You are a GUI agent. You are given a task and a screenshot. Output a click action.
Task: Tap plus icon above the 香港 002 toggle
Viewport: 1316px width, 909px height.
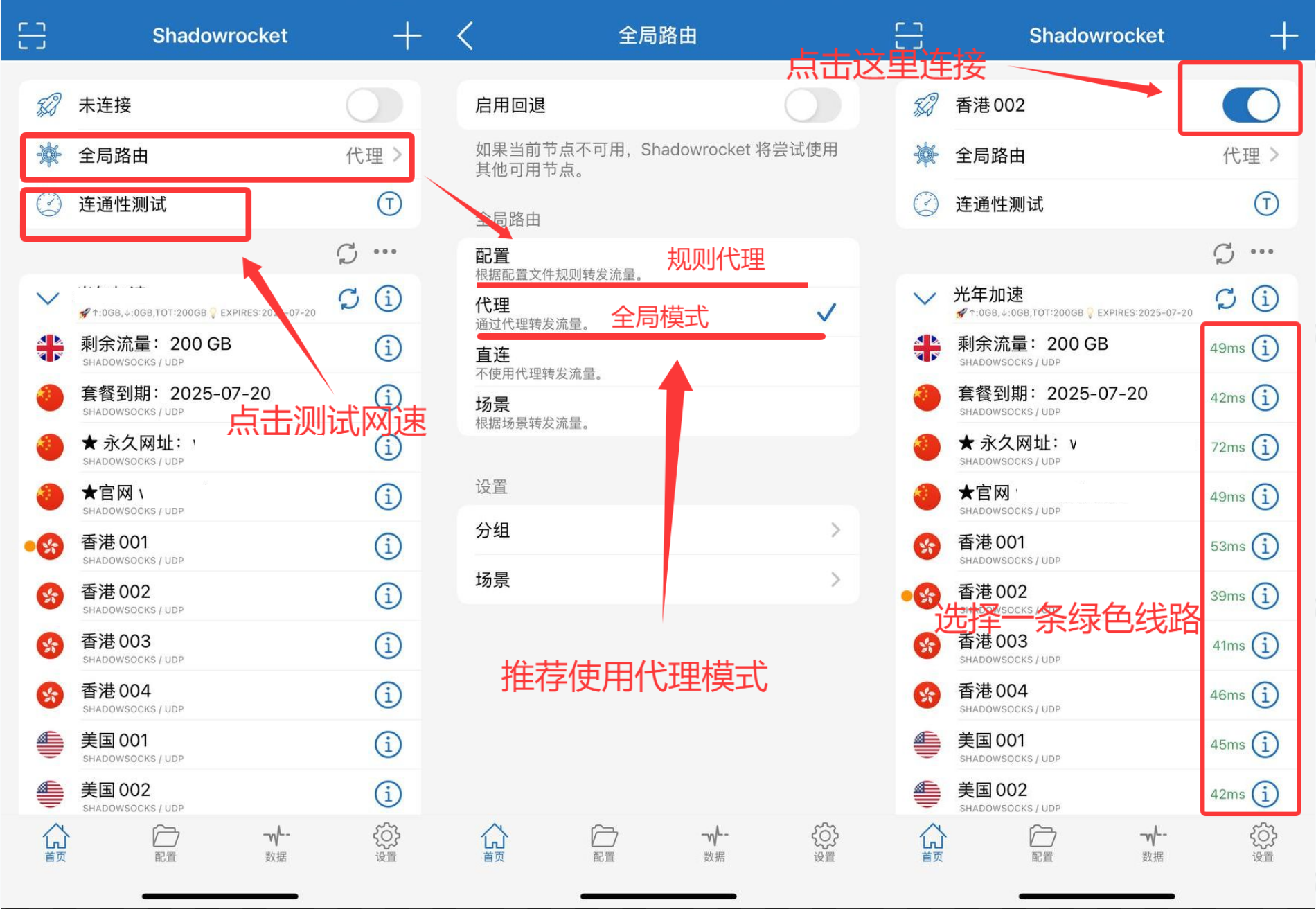(x=1283, y=35)
